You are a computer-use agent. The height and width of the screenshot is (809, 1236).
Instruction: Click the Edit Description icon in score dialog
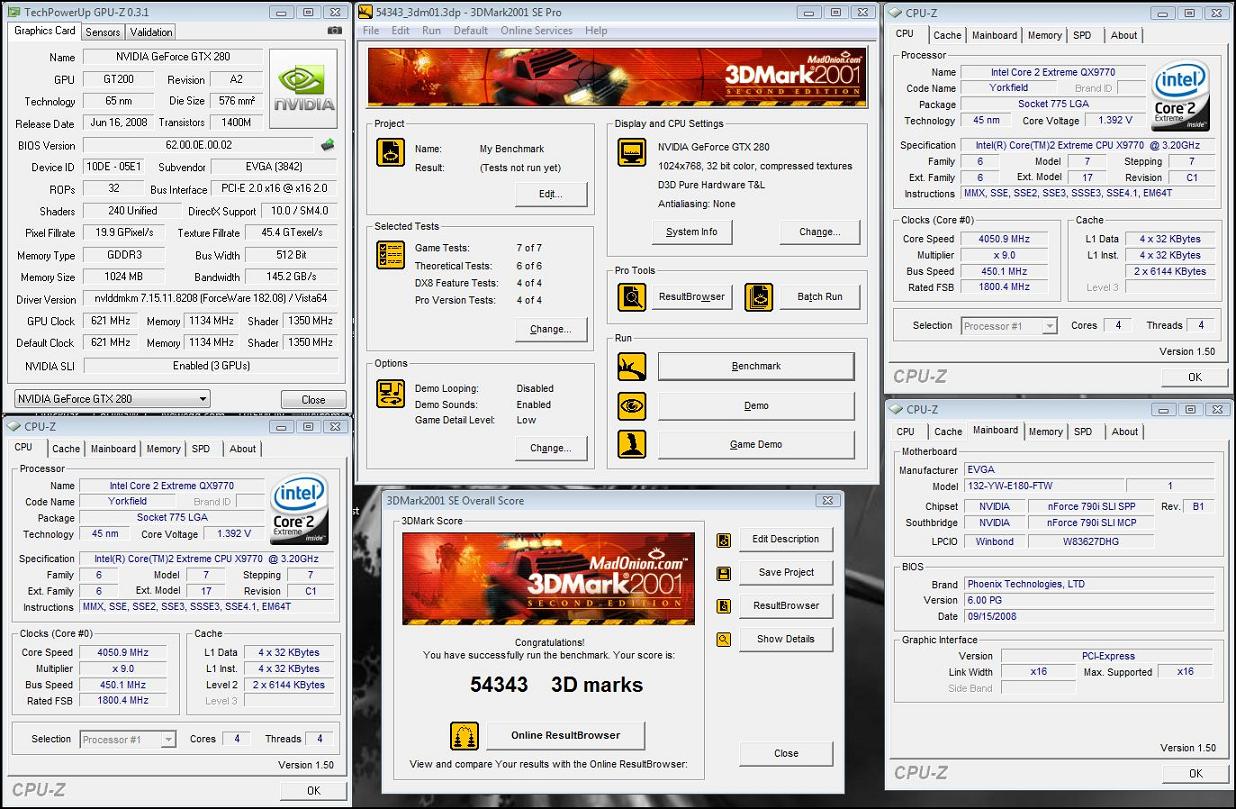(724, 540)
